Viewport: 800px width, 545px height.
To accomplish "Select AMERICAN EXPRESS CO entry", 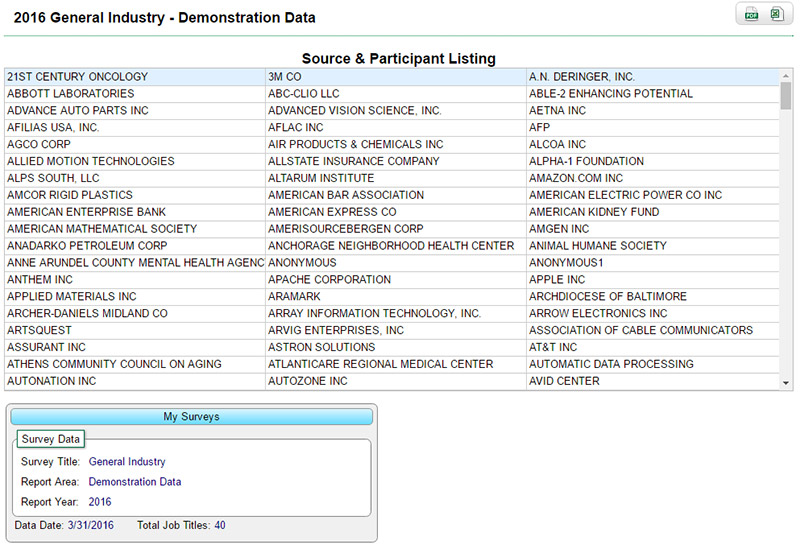I will click(x=396, y=211).
